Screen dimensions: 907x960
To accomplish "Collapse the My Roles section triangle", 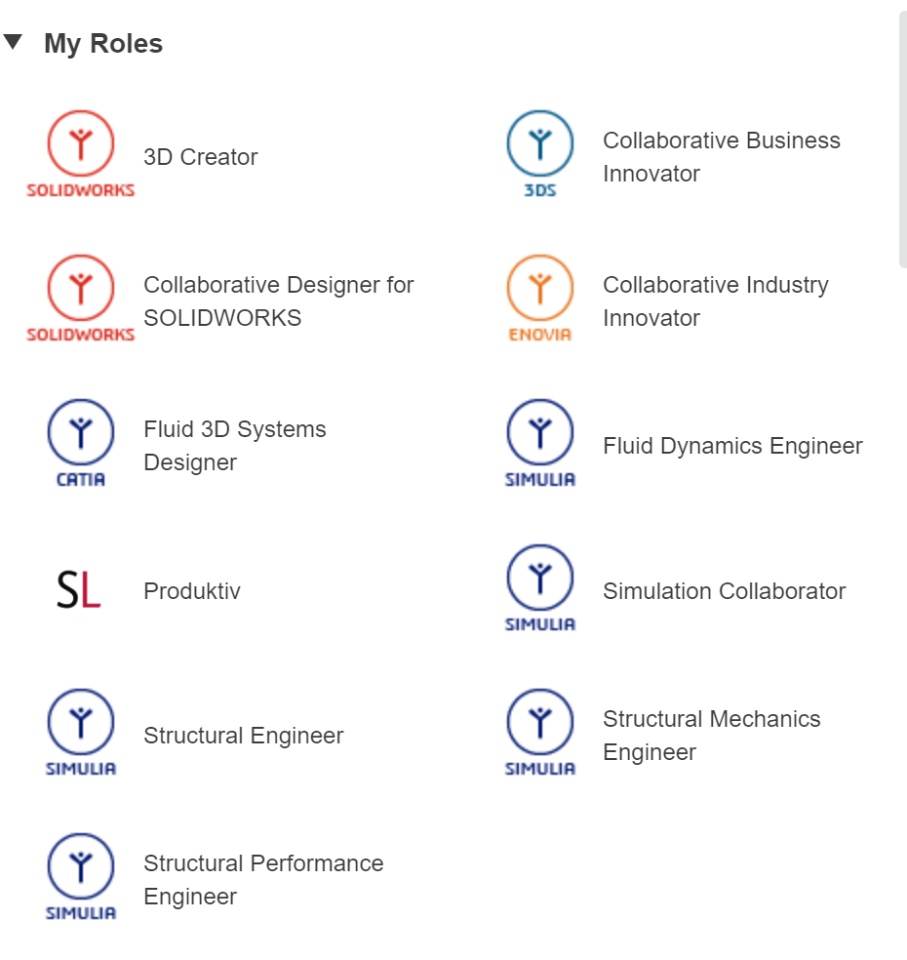I will (x=13, y=42).
